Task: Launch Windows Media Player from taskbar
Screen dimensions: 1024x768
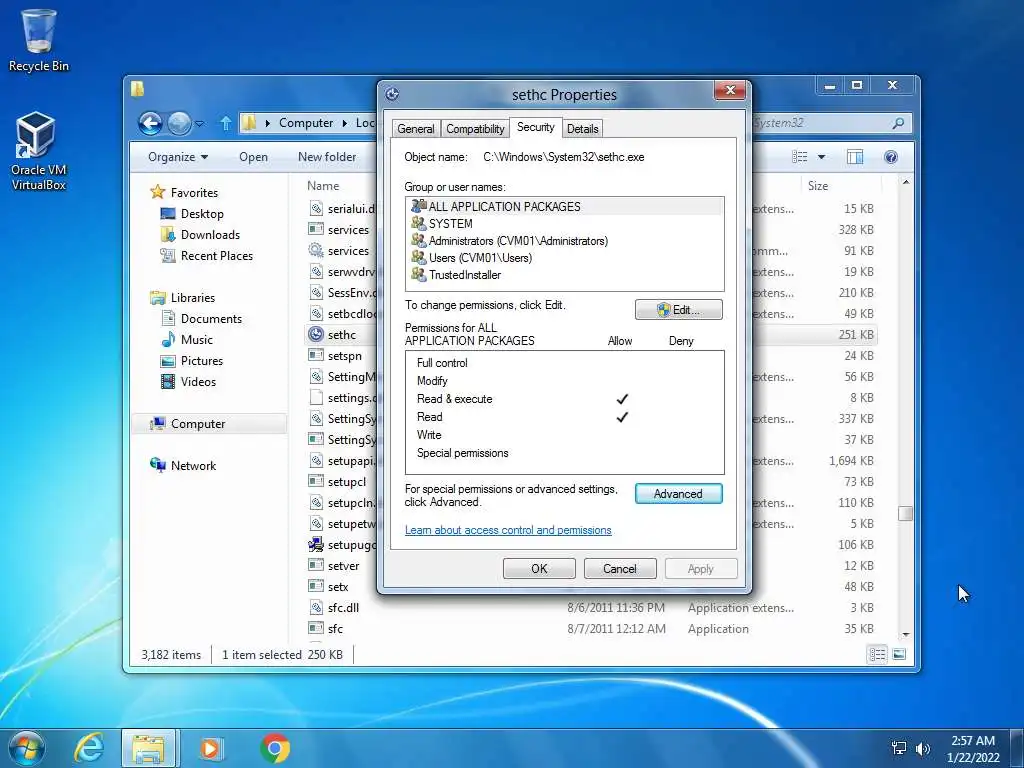Action: click(x=210, y=748)
